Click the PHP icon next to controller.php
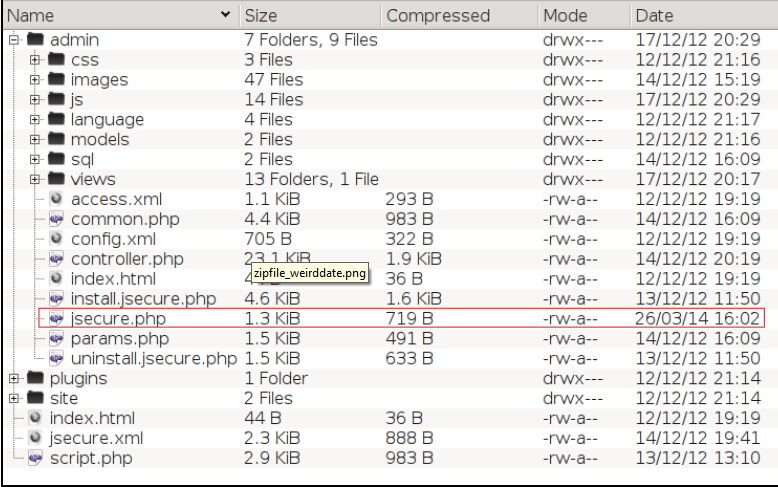The height and width of the screenshot is (487, 778). coord(56,258)
